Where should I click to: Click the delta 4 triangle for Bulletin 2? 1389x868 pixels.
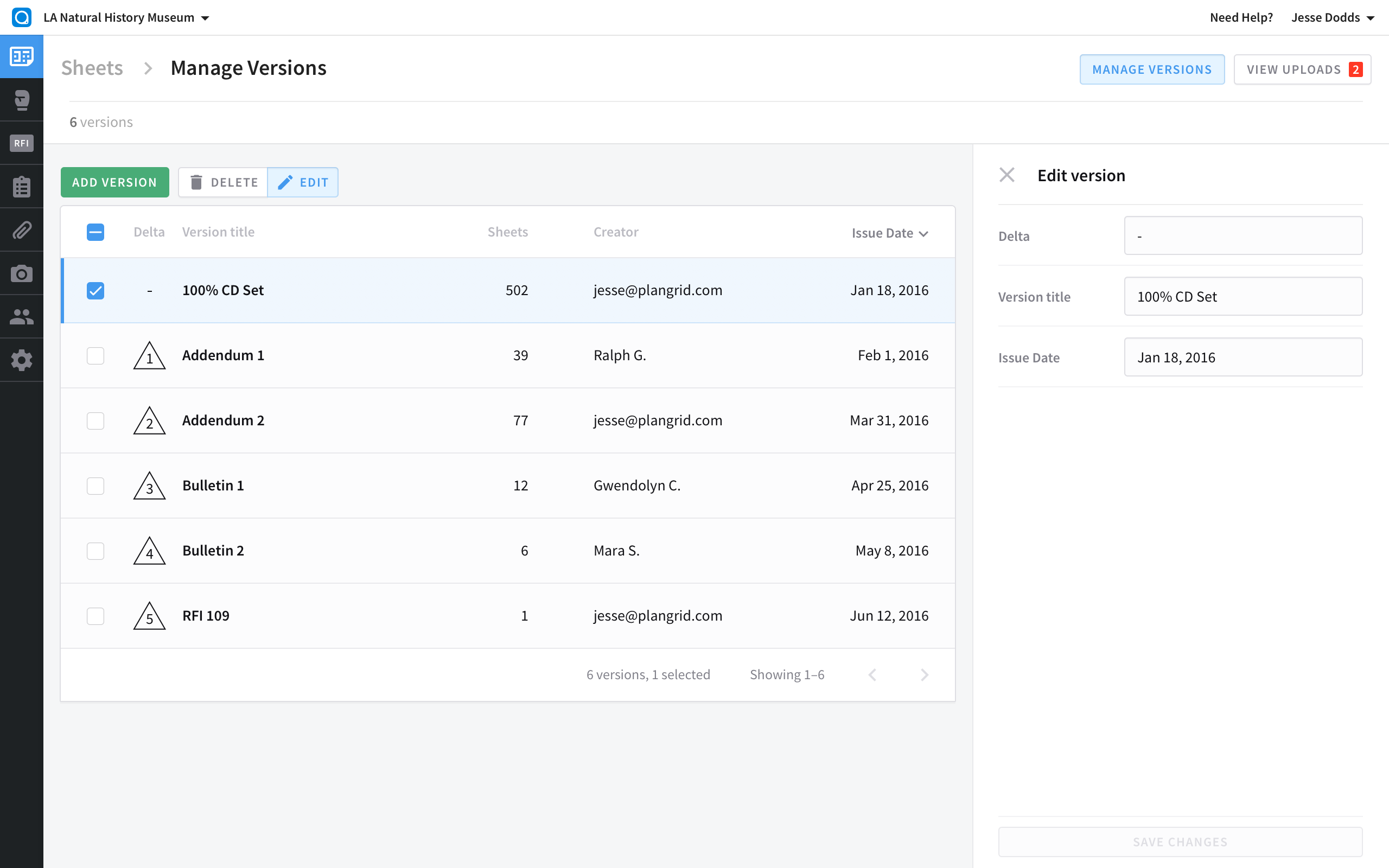pos(149,551)
